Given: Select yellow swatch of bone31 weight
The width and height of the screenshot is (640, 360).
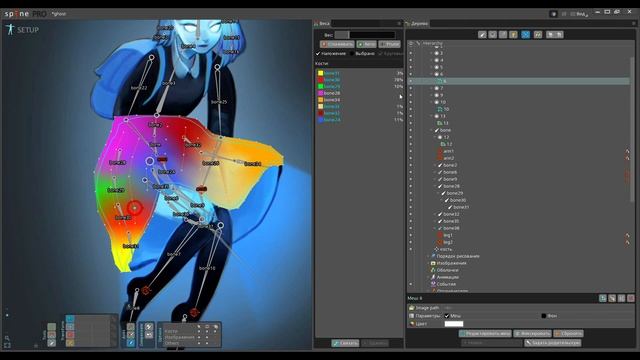Looking at the screenshot, I should [320, 73].
